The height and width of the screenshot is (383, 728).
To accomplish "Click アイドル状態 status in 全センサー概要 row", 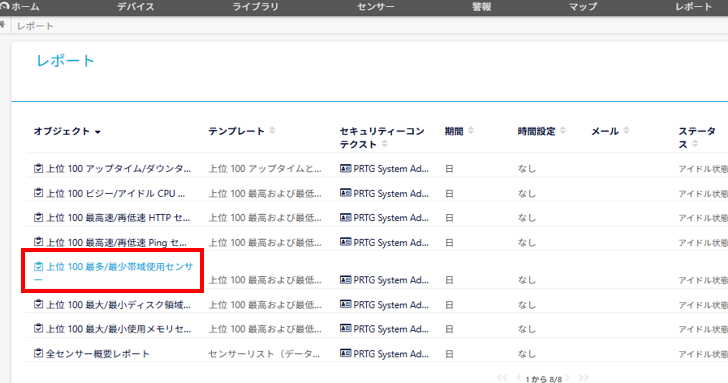I will coord(703,354).
